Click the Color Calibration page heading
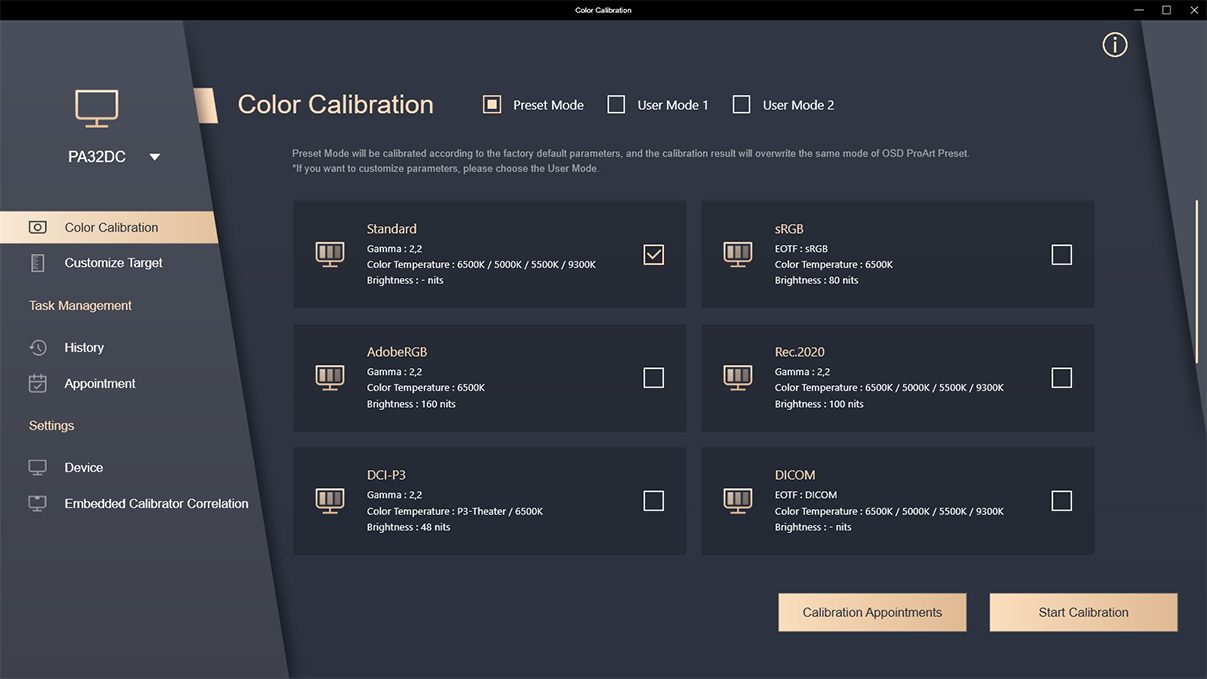This screenshot has width=1207, height=679. pos(336,105)
